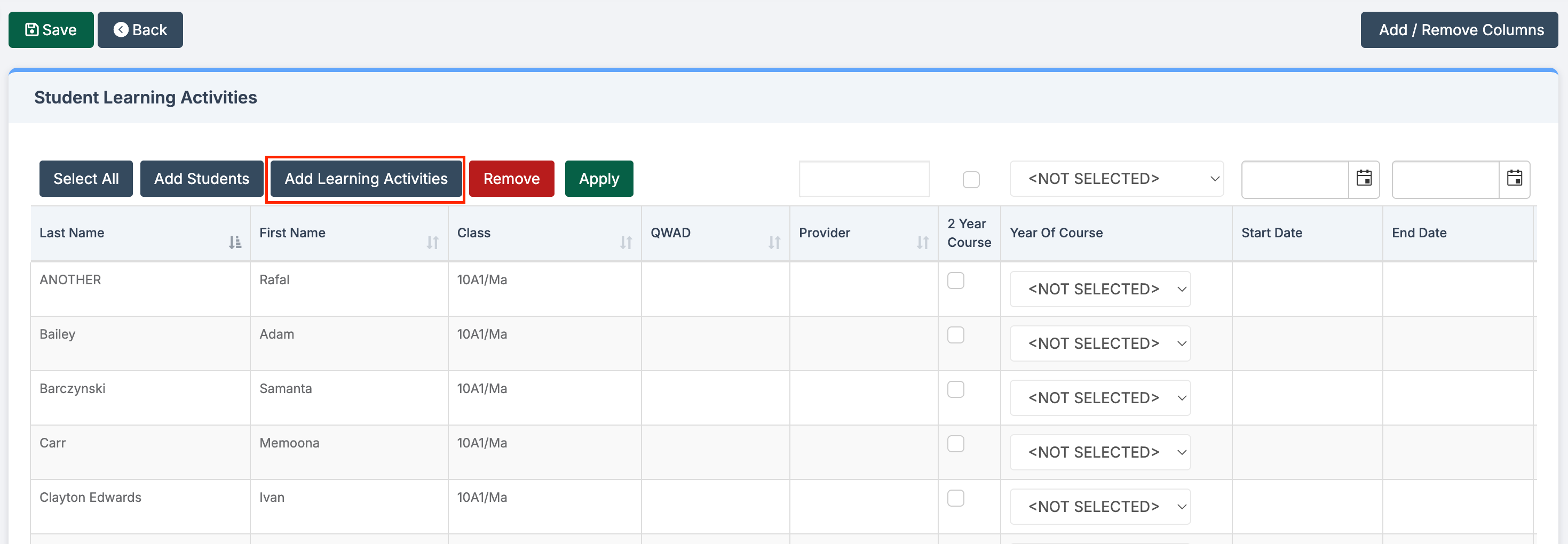Tick 2 Year Course for ANOTHER Rafal

point(956,281)
